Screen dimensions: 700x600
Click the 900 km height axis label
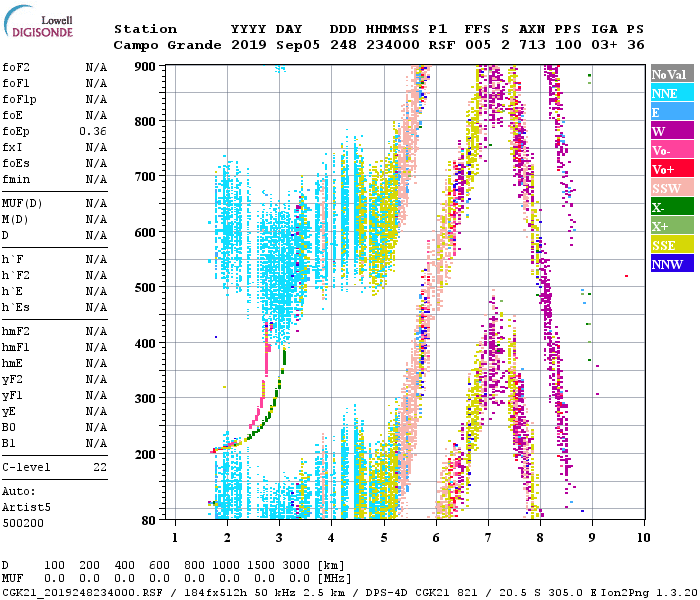pyautogui.click(x=145, y=67)
